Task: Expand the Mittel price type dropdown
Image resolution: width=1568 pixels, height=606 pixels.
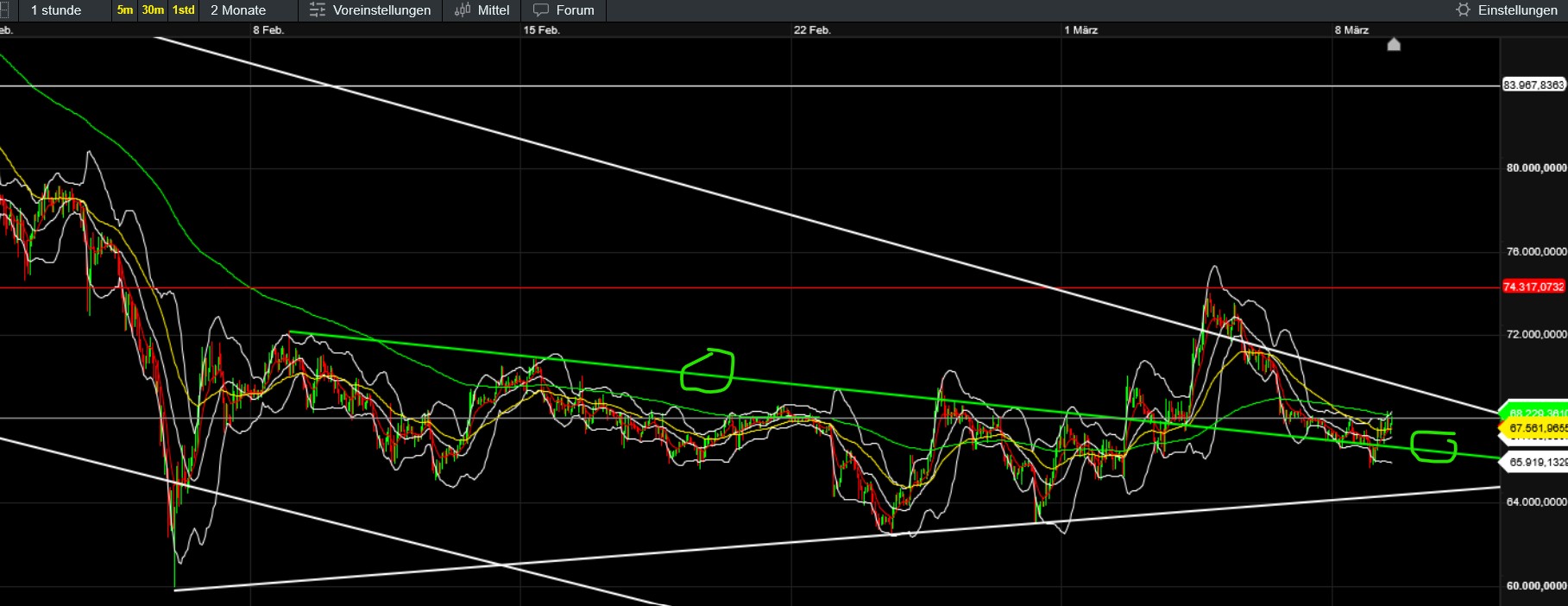Action: (493, 10)
